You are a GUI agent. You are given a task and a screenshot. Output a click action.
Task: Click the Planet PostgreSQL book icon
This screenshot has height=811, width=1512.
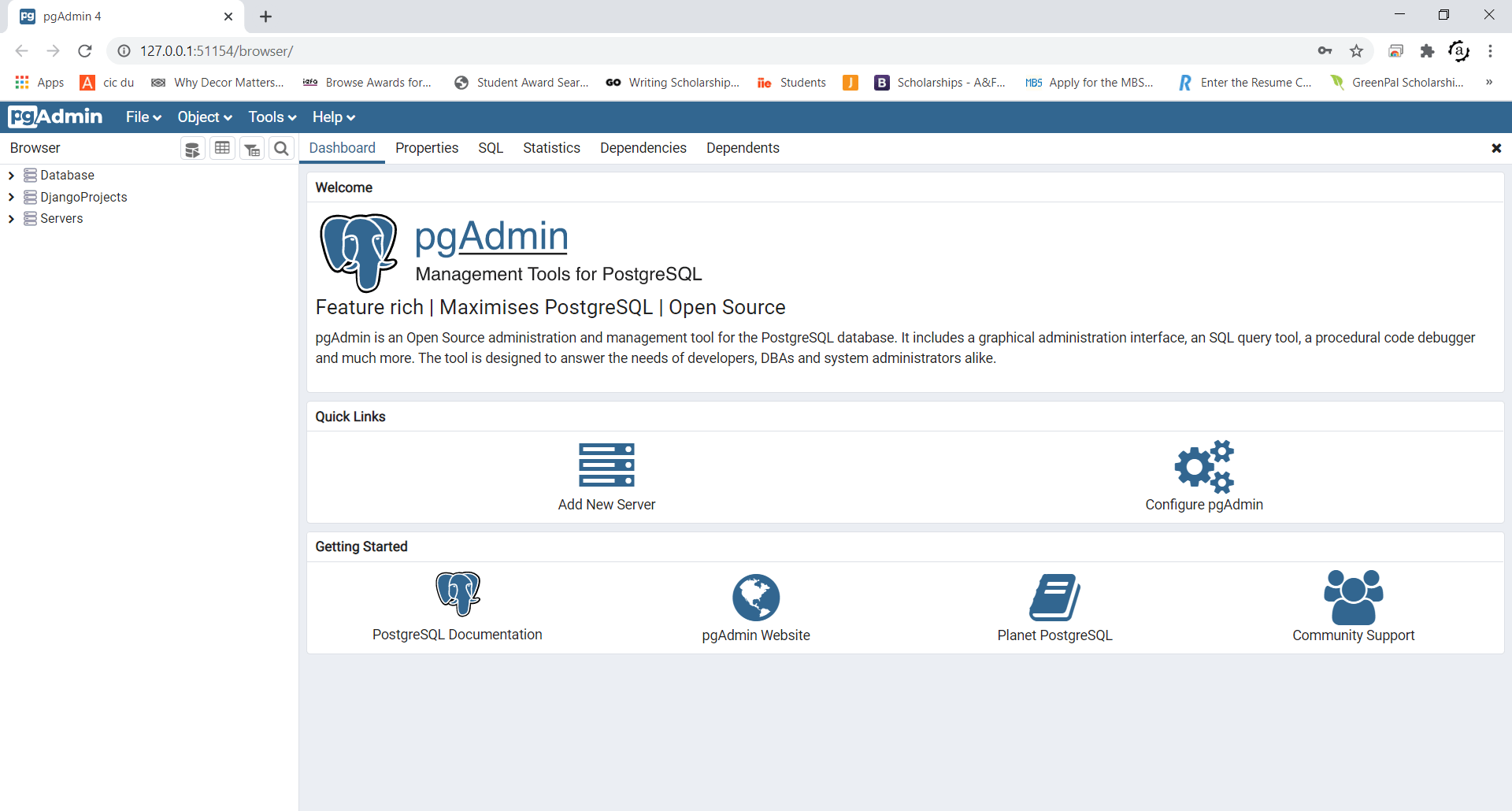[1054, 597]
